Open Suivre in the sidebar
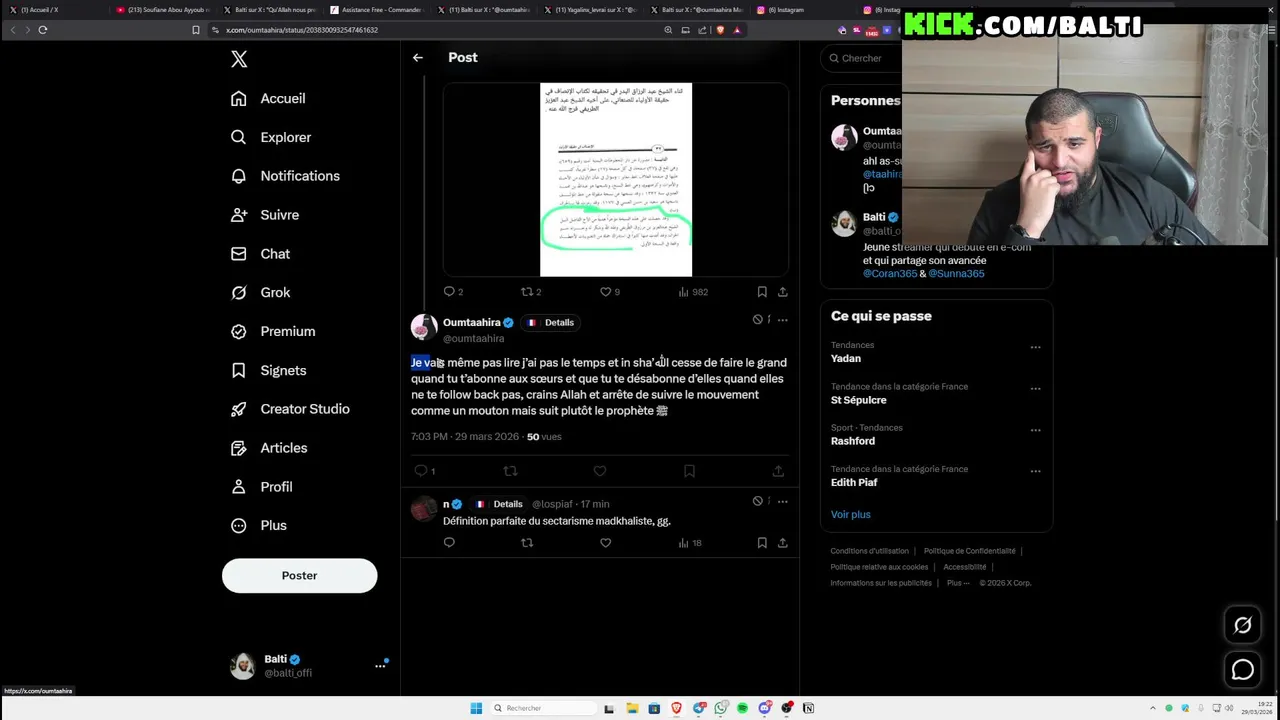This screenshot has height=720, width=1280. pos(265,215)
